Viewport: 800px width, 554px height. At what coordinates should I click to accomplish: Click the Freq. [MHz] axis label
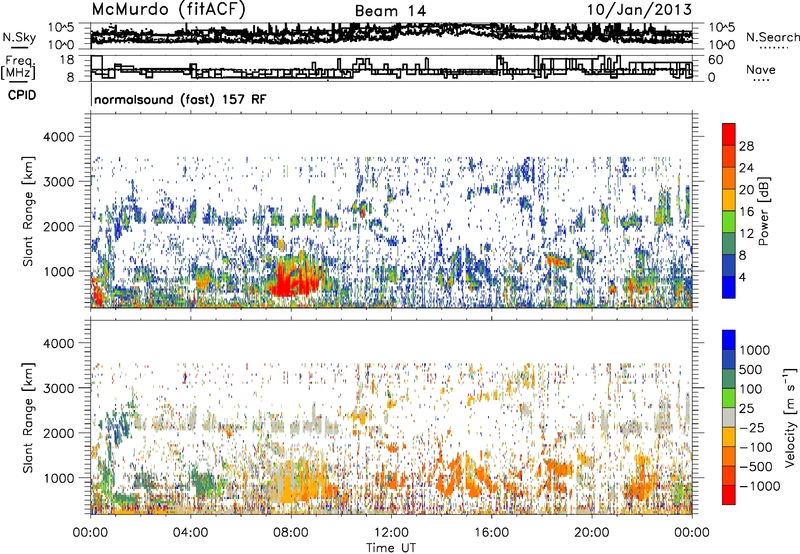tap(18, 67)
